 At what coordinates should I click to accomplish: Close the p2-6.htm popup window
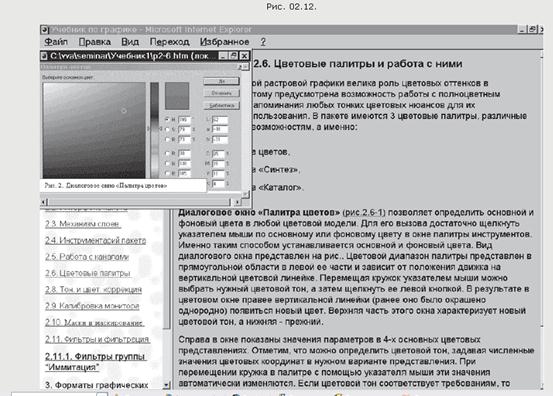(x=244, y=56)
